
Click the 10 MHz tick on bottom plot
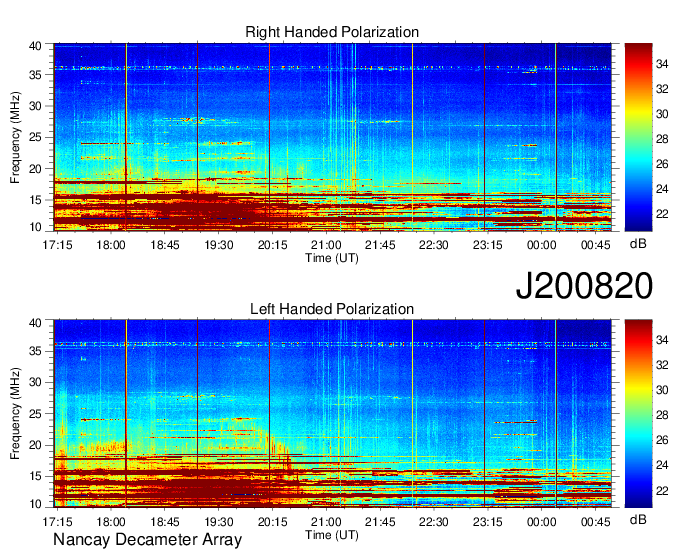point(36,503)
